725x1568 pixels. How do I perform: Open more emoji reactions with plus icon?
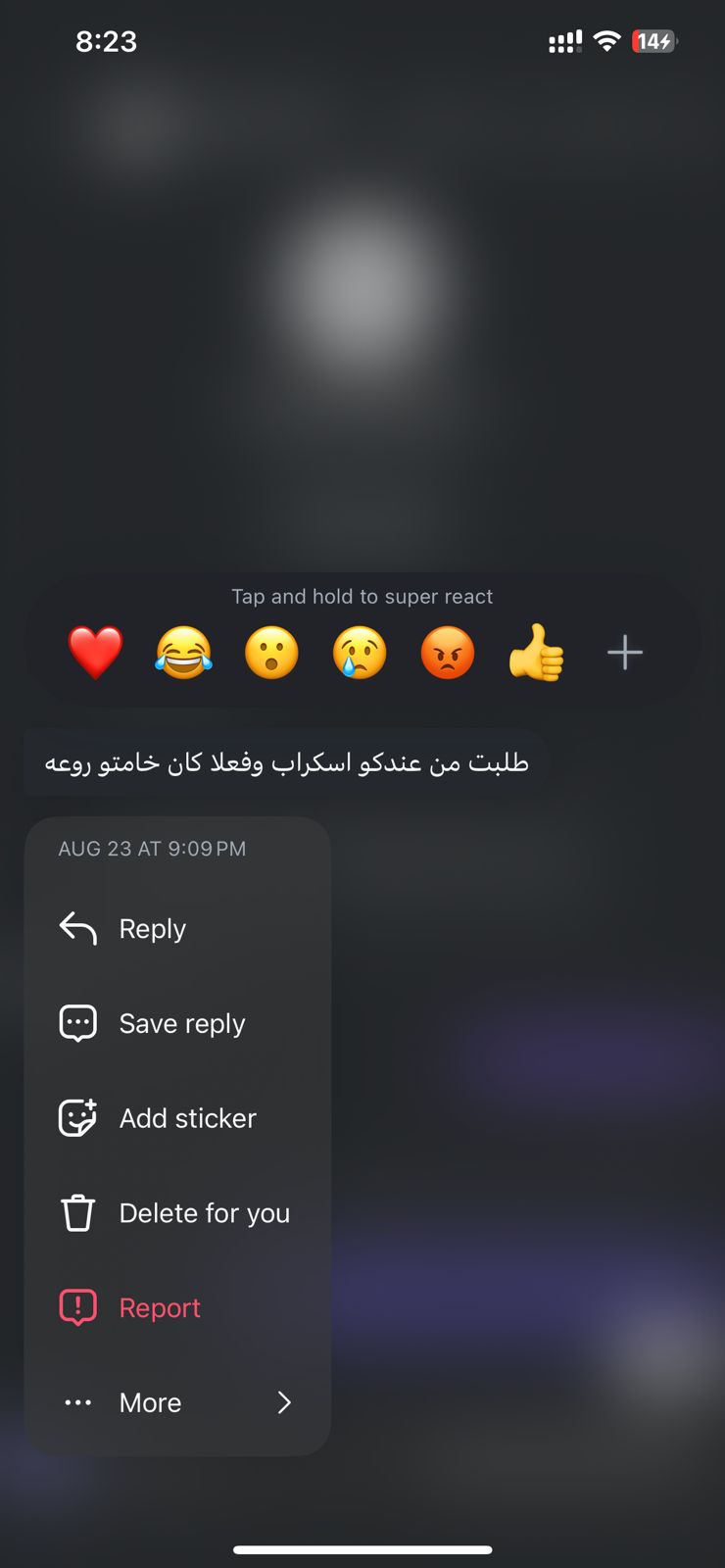tap(625, 653)
